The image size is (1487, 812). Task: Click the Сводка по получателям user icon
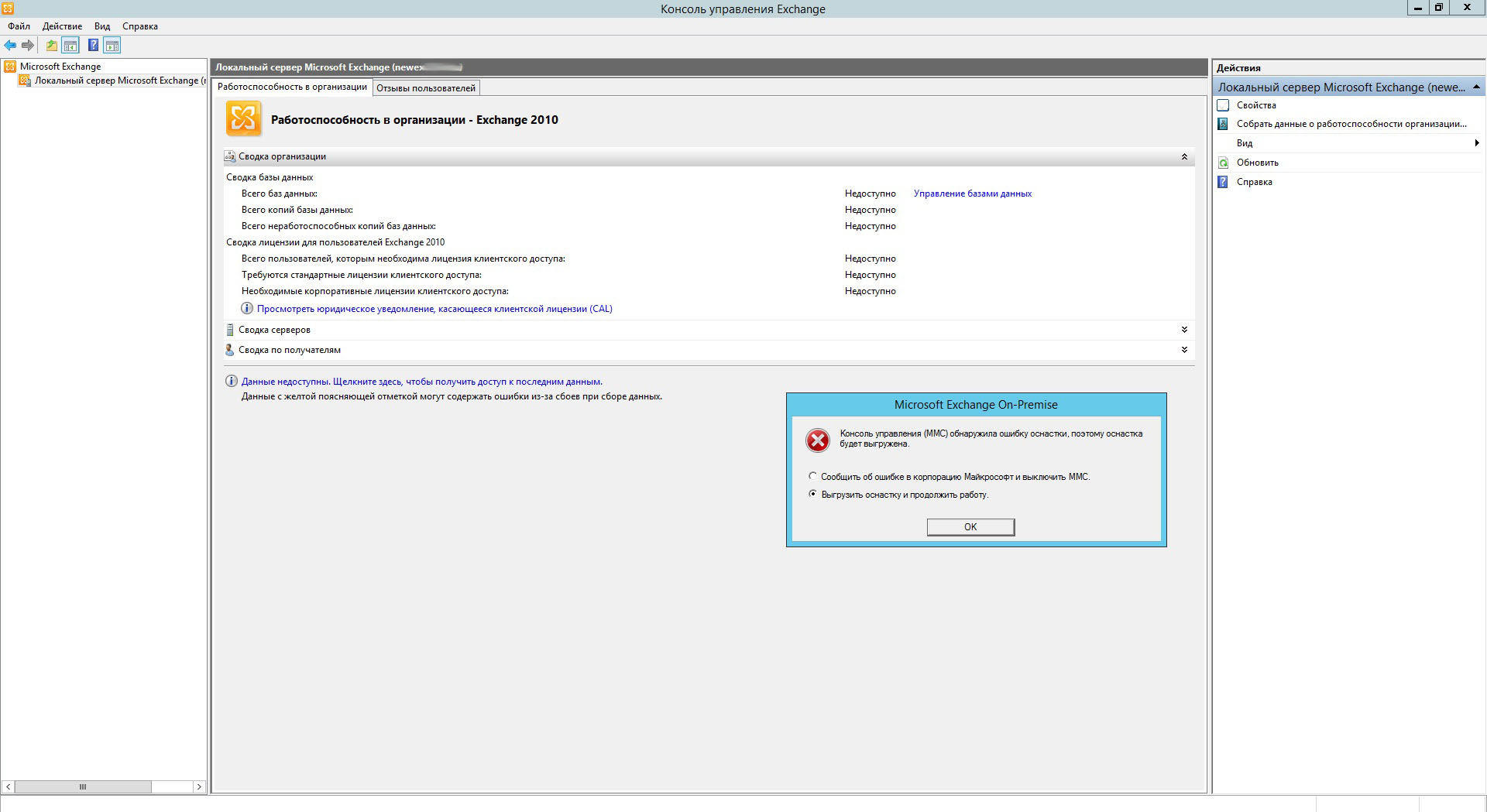(230, 350)
